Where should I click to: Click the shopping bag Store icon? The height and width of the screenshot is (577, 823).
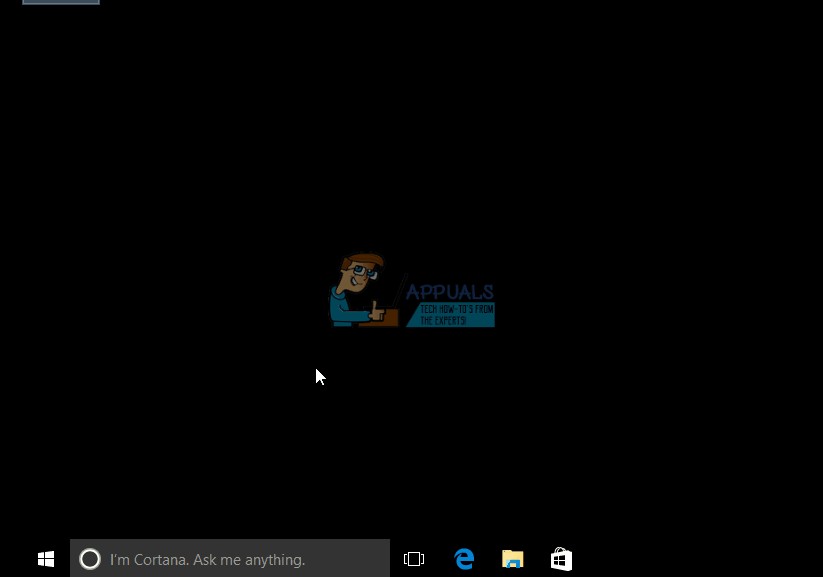[560, 559]
